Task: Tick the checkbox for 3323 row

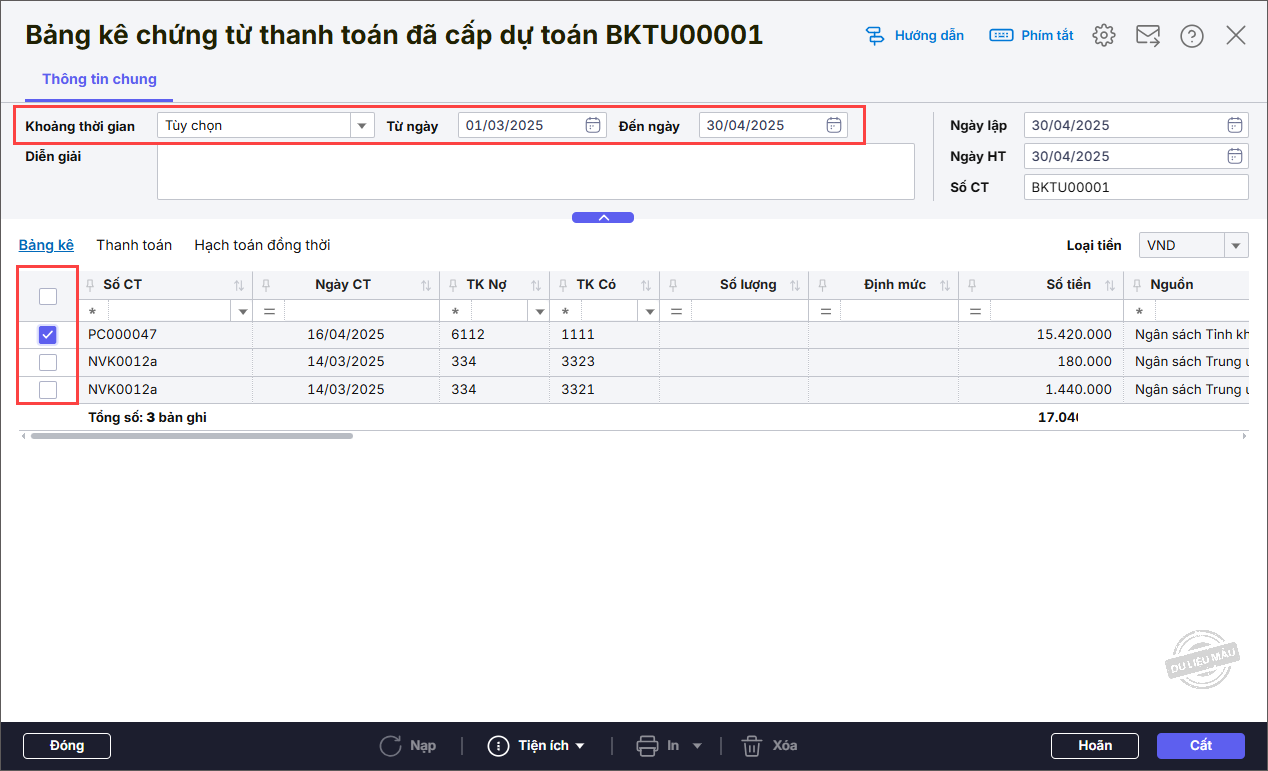Action: 47,362
